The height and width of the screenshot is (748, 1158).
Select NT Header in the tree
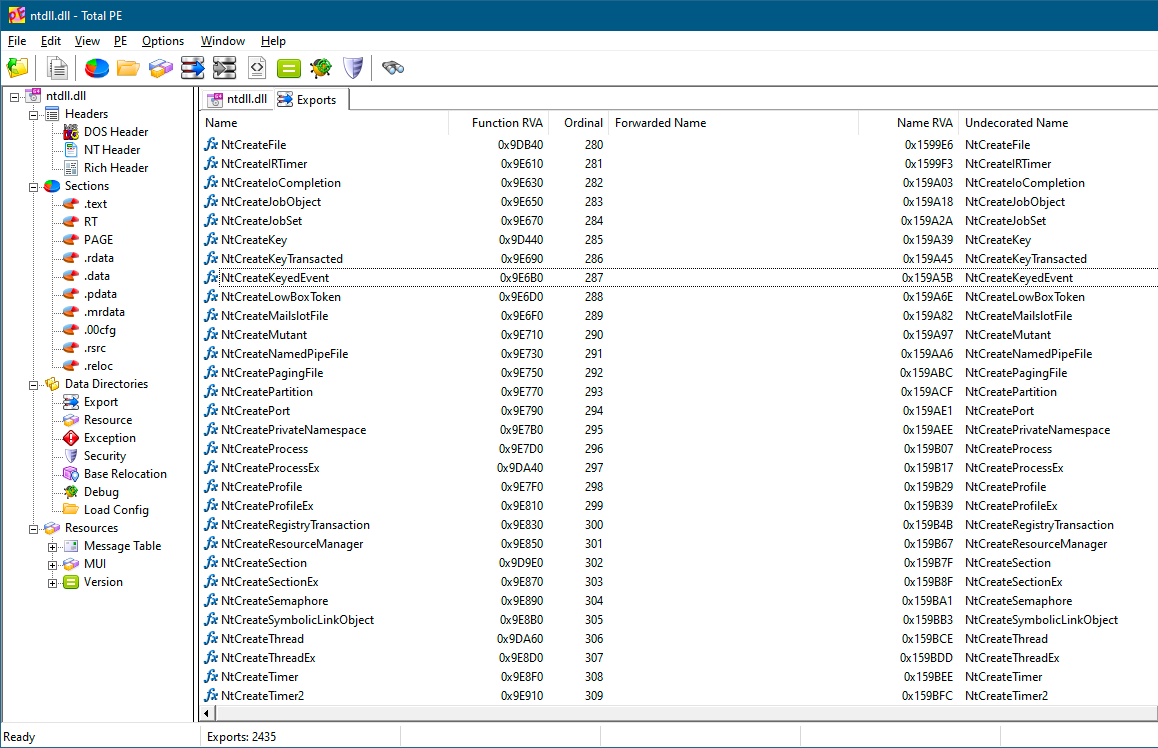(x=112, y=150)
